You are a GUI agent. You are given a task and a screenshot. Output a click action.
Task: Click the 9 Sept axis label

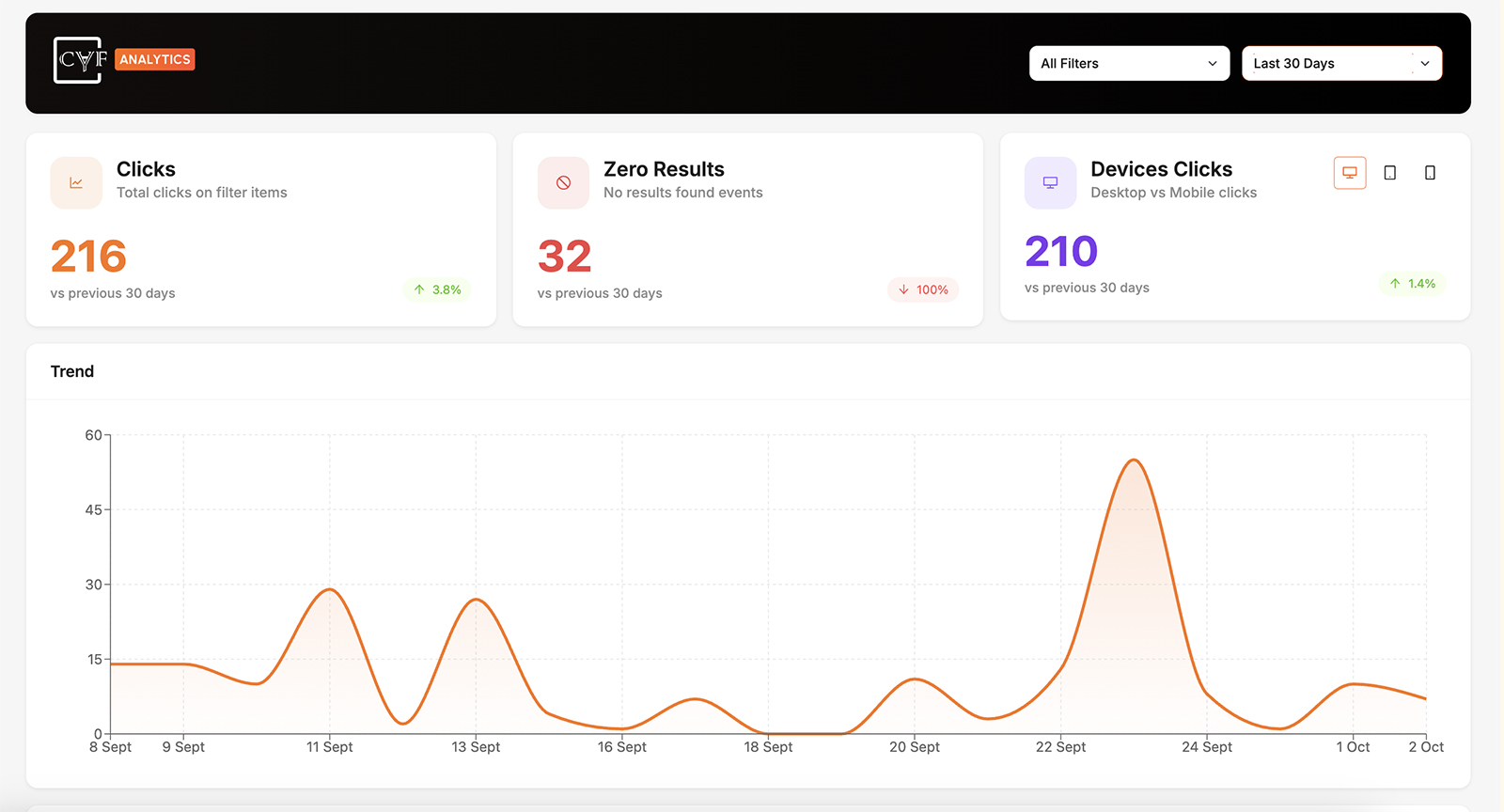pyautogui.click(x=183, y=747)
